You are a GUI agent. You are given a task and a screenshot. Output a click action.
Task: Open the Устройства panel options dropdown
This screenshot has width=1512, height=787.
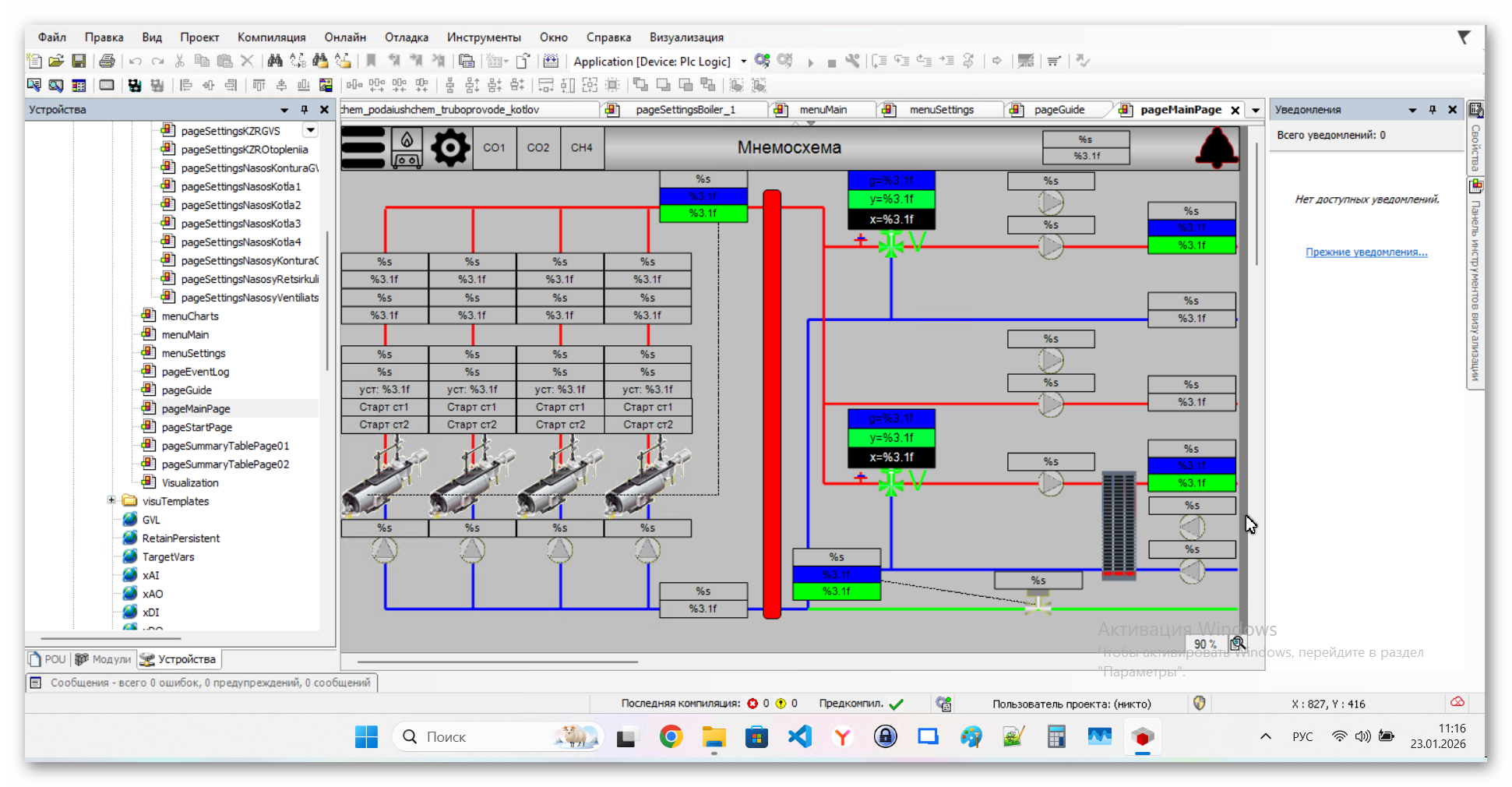click(284, 110)
